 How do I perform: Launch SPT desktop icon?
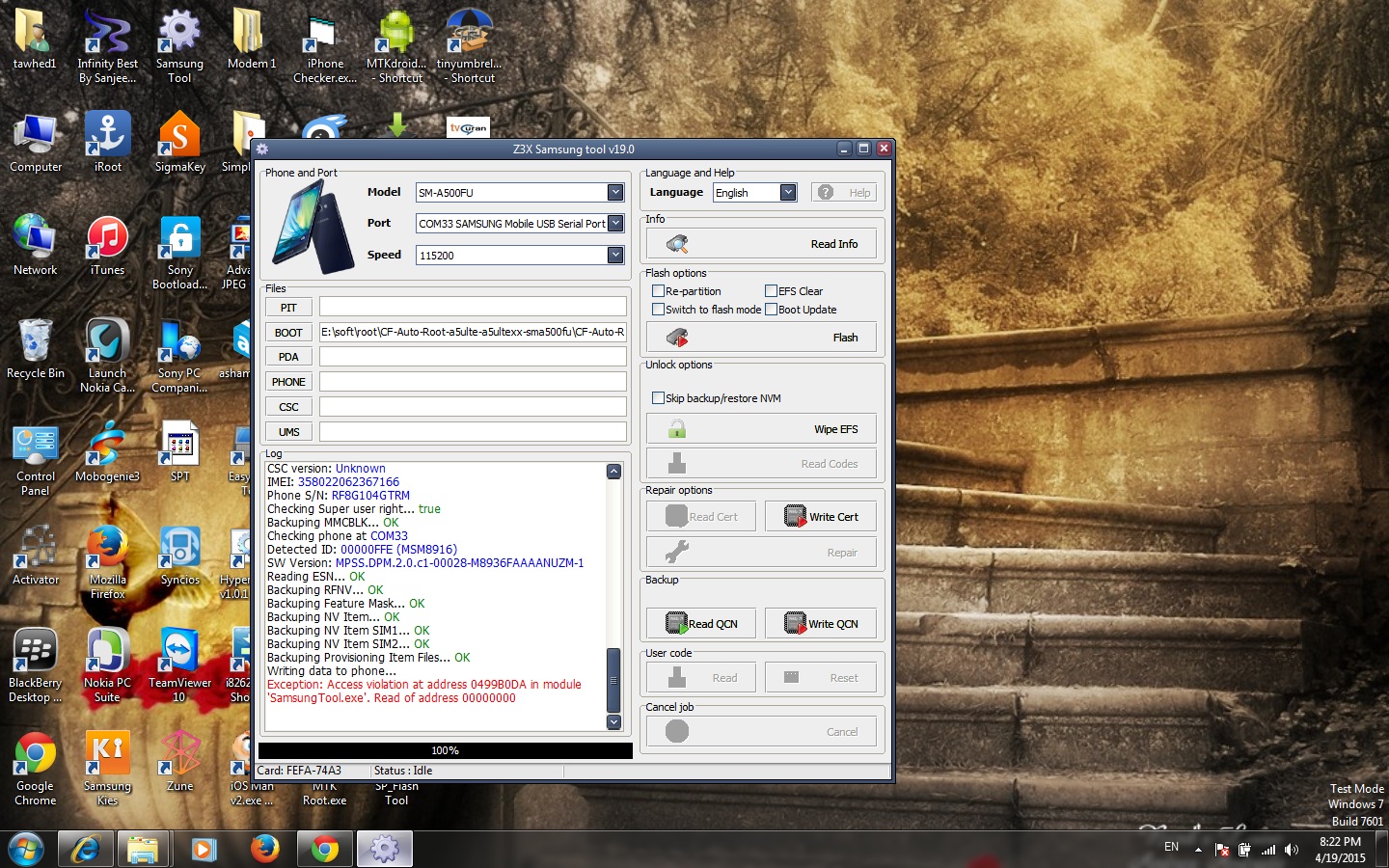179,451
